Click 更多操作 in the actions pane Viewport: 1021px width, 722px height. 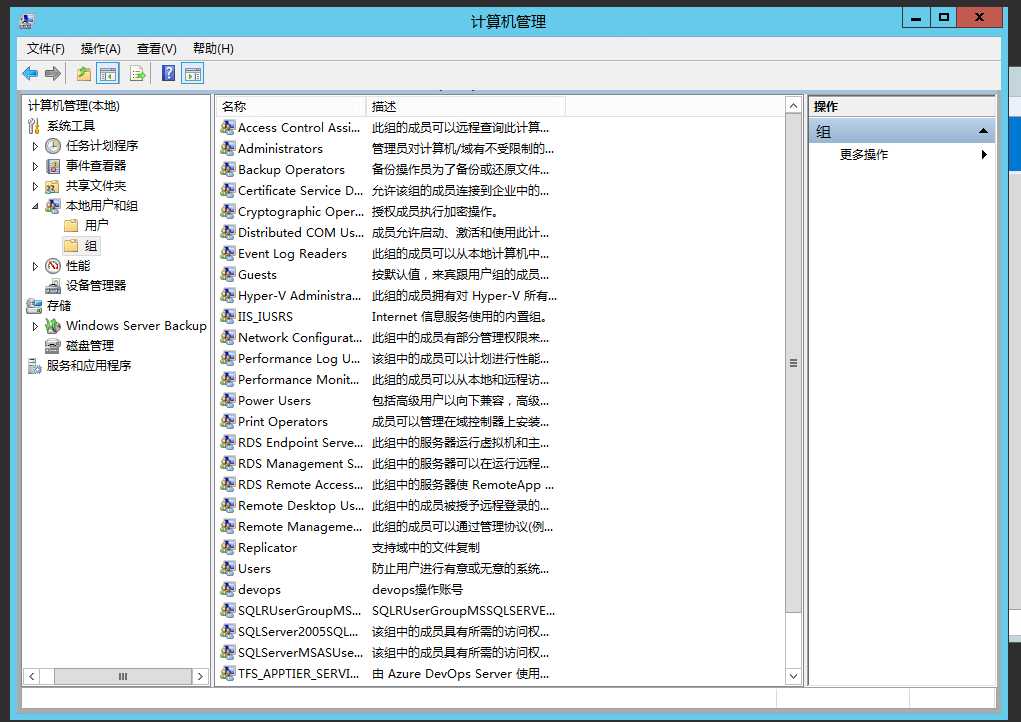point(864,155)
